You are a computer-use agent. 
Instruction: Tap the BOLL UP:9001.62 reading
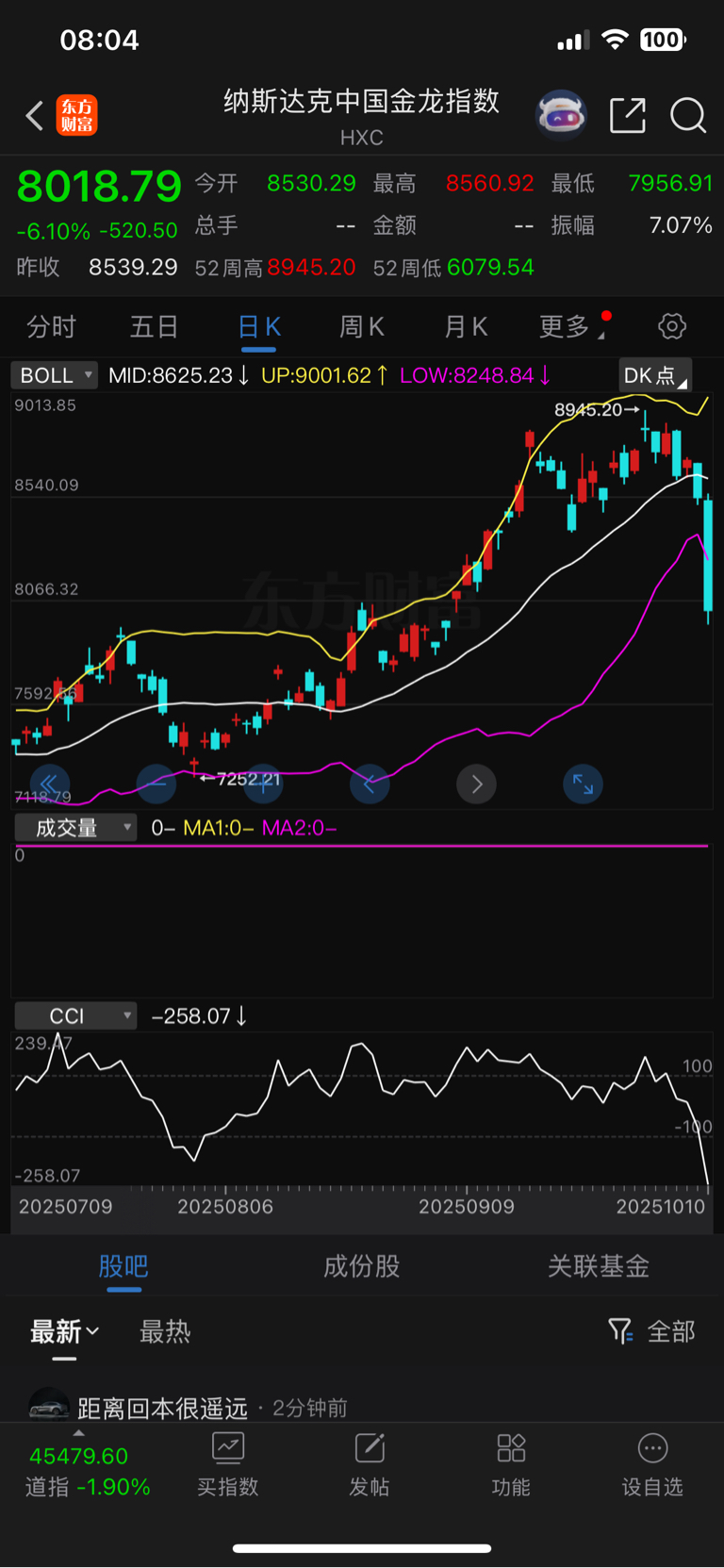tap(324, 375)
